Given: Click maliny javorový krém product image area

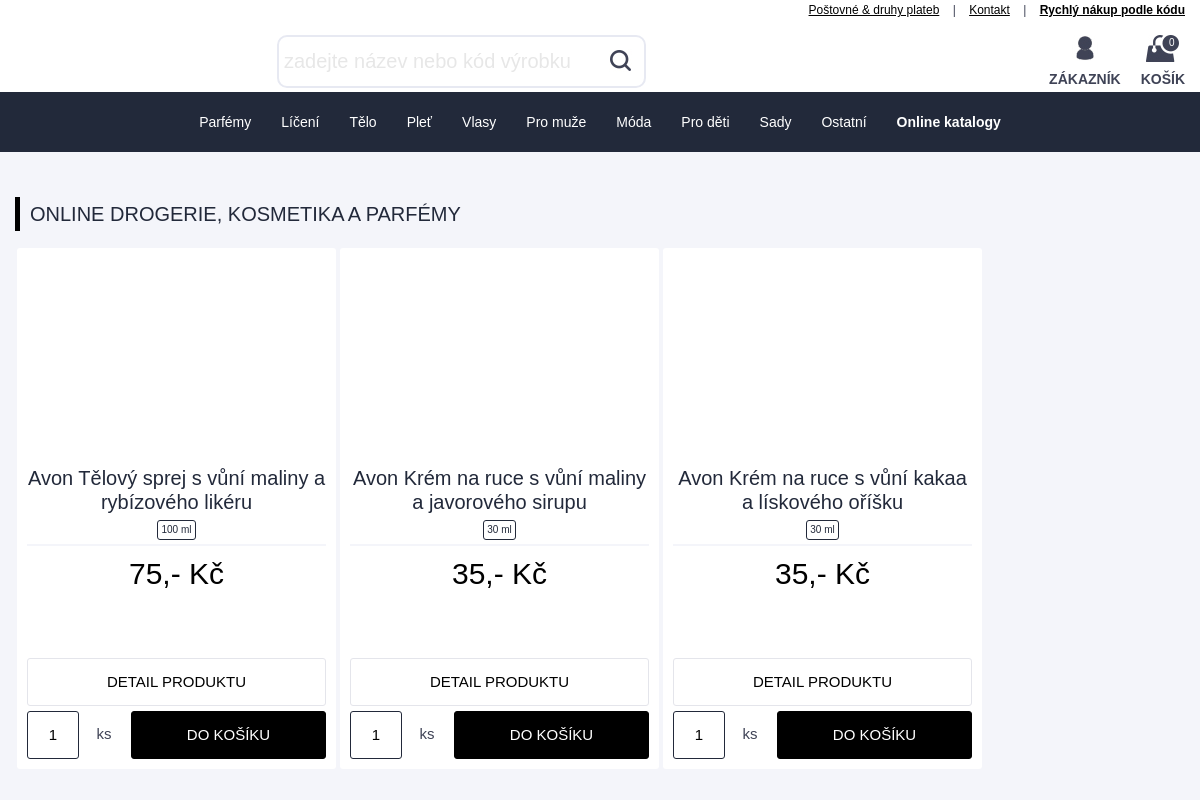Looking at the screenshot, I should pyautogui.click(x=499, y=357).
